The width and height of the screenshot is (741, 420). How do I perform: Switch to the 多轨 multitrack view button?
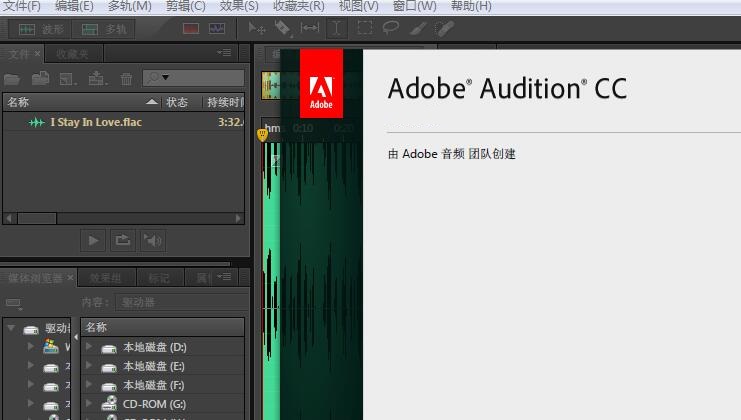(104, 29)
